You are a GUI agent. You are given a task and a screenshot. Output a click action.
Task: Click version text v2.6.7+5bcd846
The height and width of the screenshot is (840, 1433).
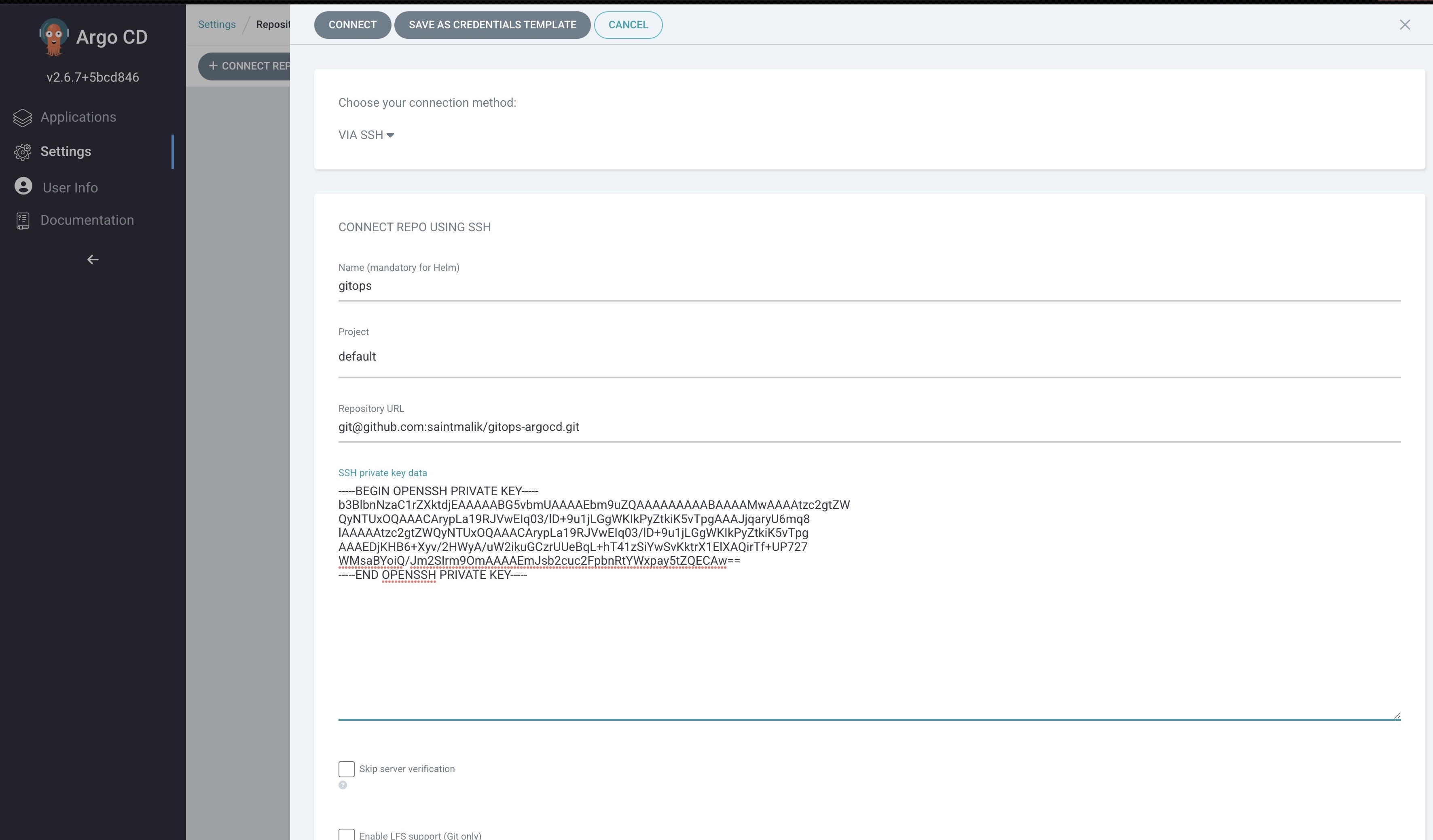(93, 77)
